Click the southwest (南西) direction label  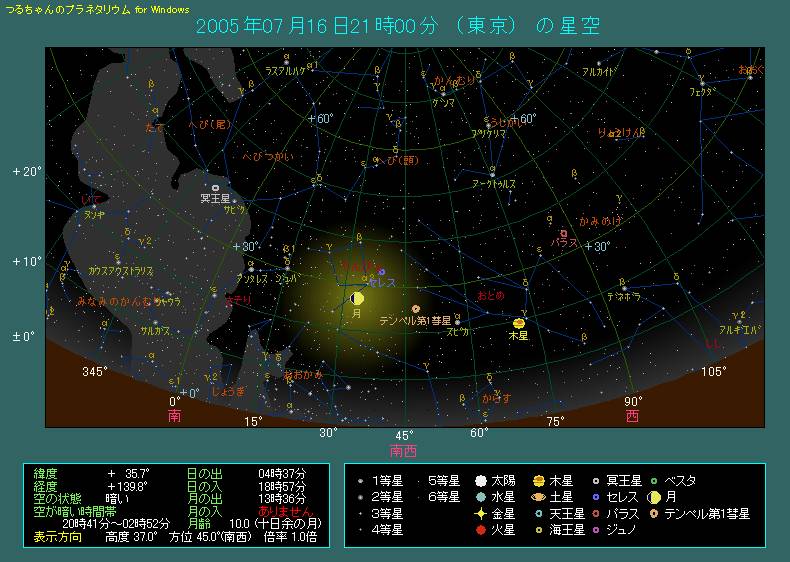click(x=403, y=450)
